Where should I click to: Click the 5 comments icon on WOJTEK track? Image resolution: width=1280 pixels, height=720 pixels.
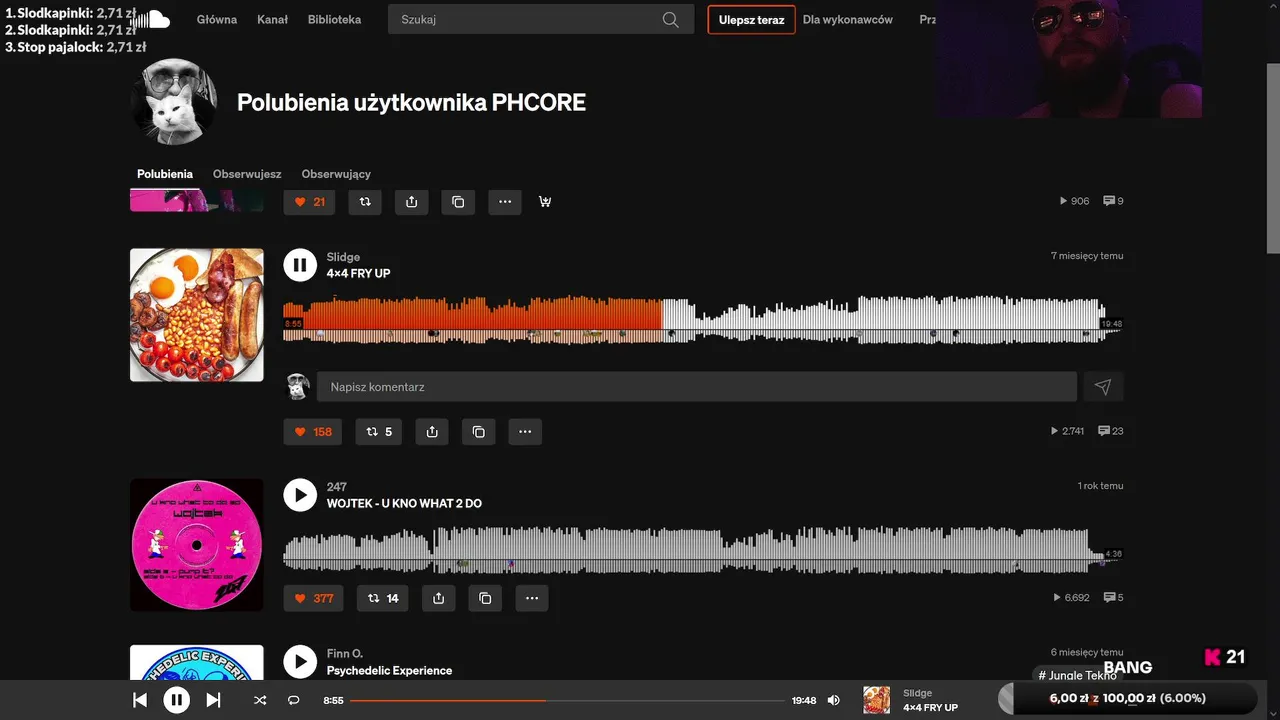[1113, 598]
